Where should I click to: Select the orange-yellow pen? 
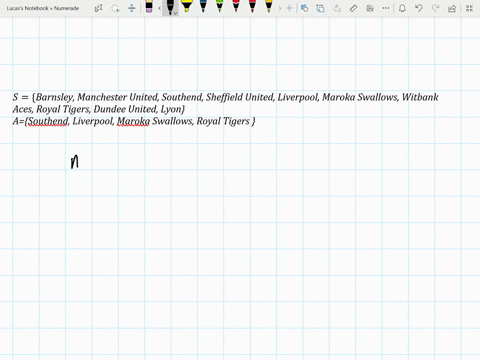269,6
